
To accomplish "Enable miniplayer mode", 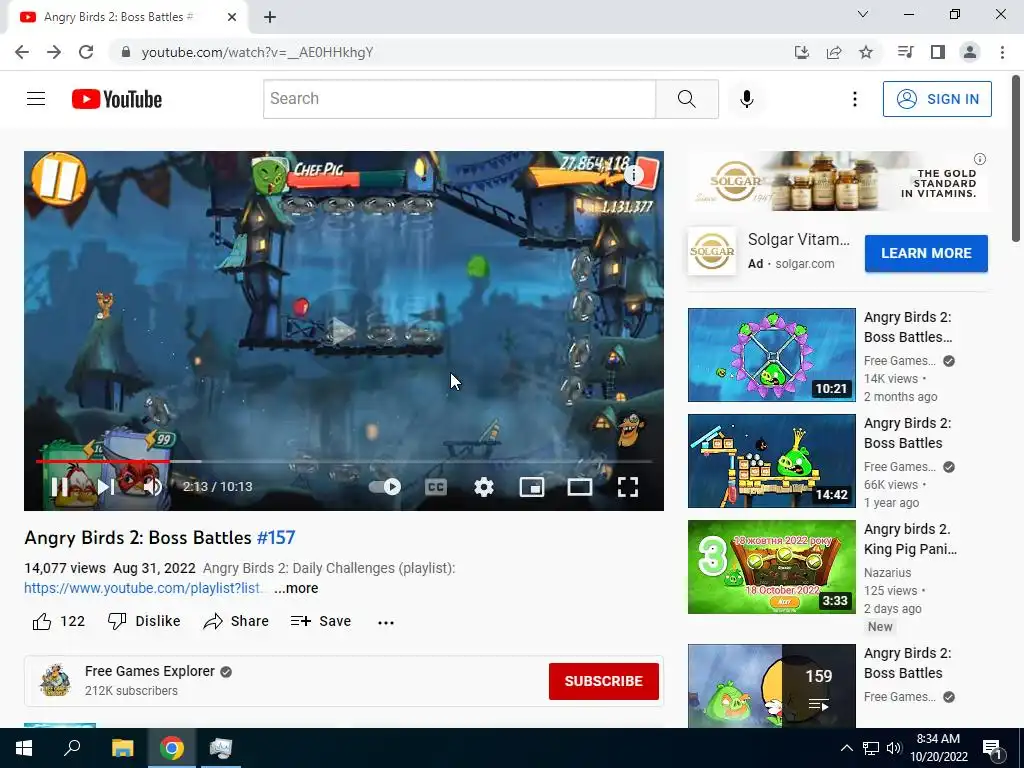I will coord(532,487).
